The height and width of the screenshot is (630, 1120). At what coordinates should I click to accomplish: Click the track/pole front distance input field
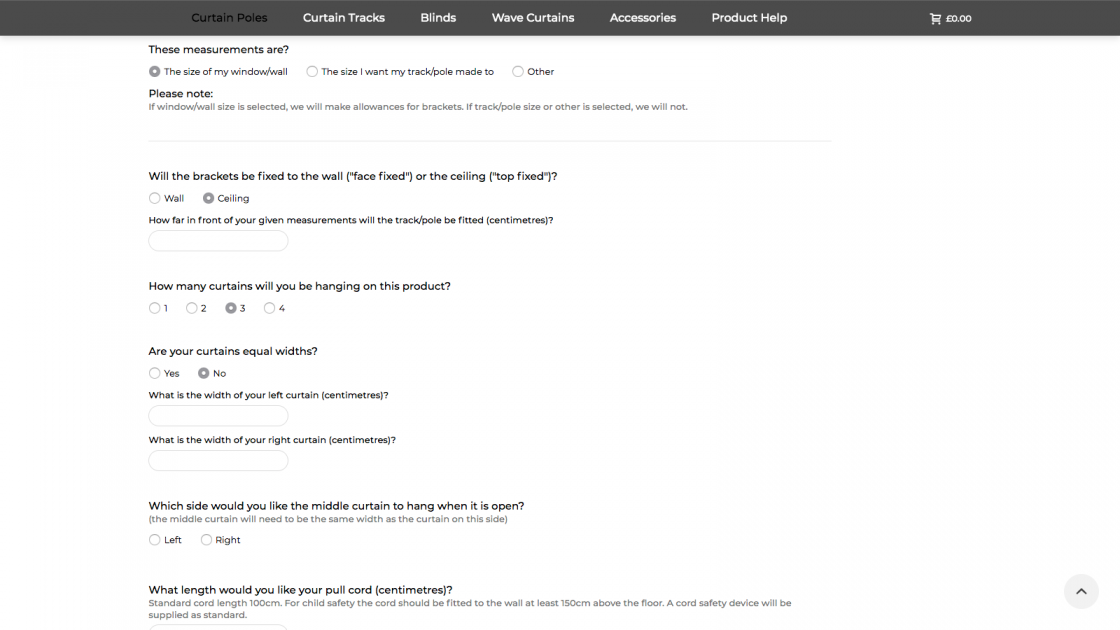click(x=218, y=241)
